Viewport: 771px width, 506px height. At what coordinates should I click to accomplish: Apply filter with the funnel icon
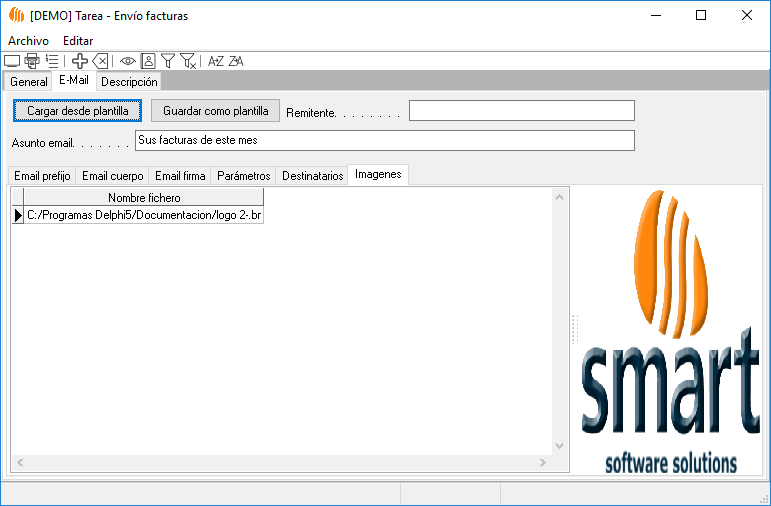coord(168,61)
